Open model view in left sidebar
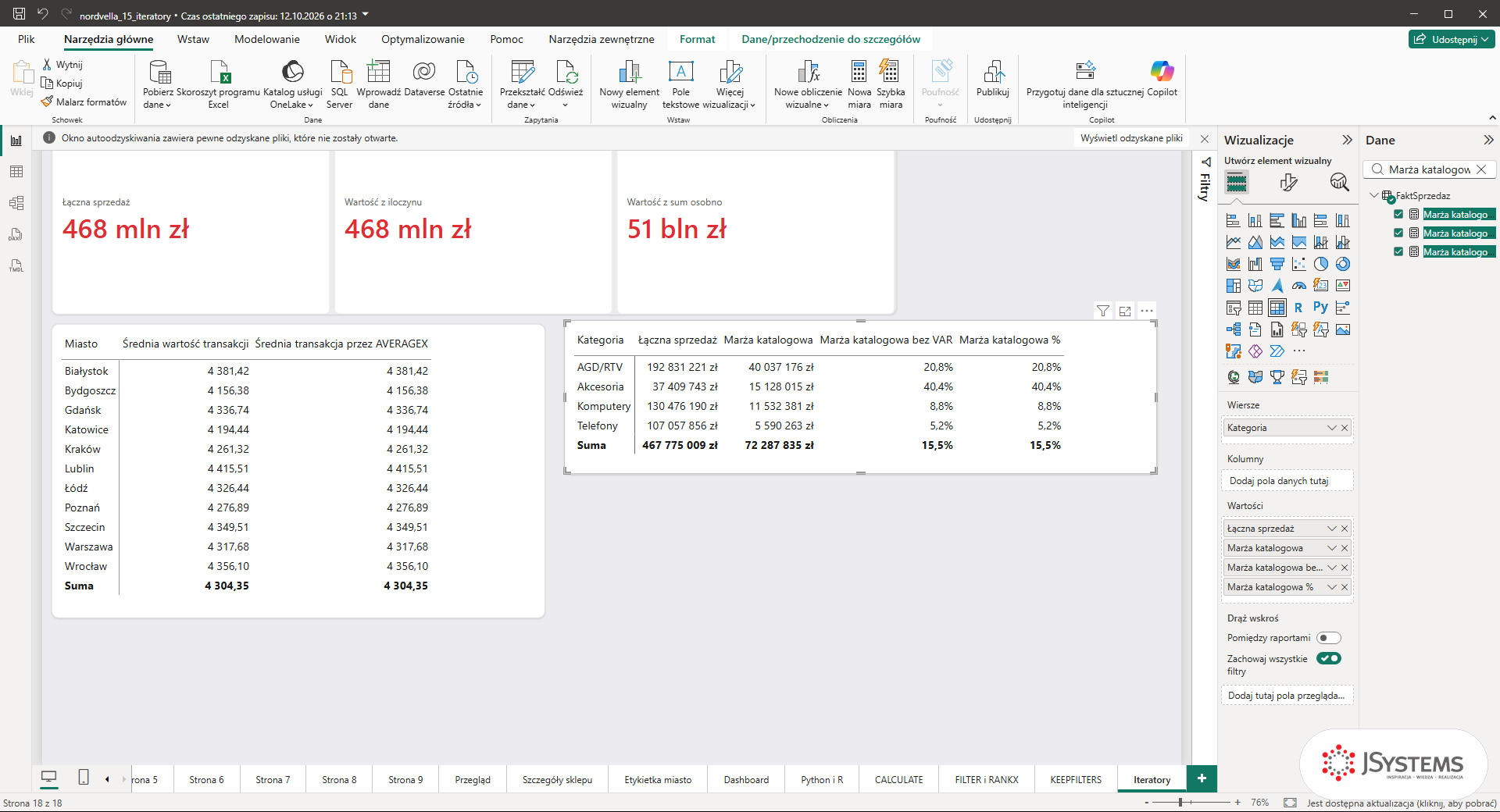The image size is (1500, 812). point(16,203)
